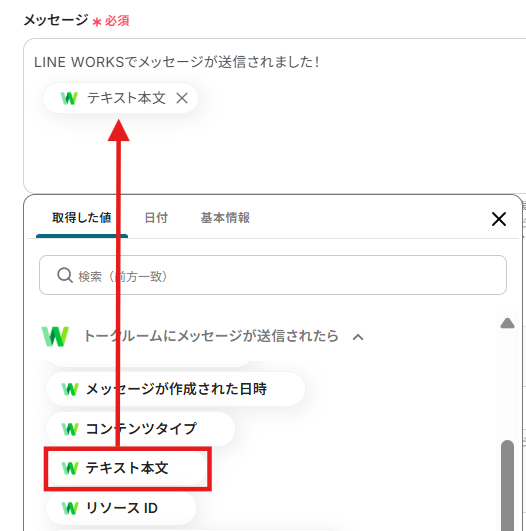Click the テキスト本文 chip in the message
Image resolution: width=526 pixels, height=531 pixels.
(120, 98)
